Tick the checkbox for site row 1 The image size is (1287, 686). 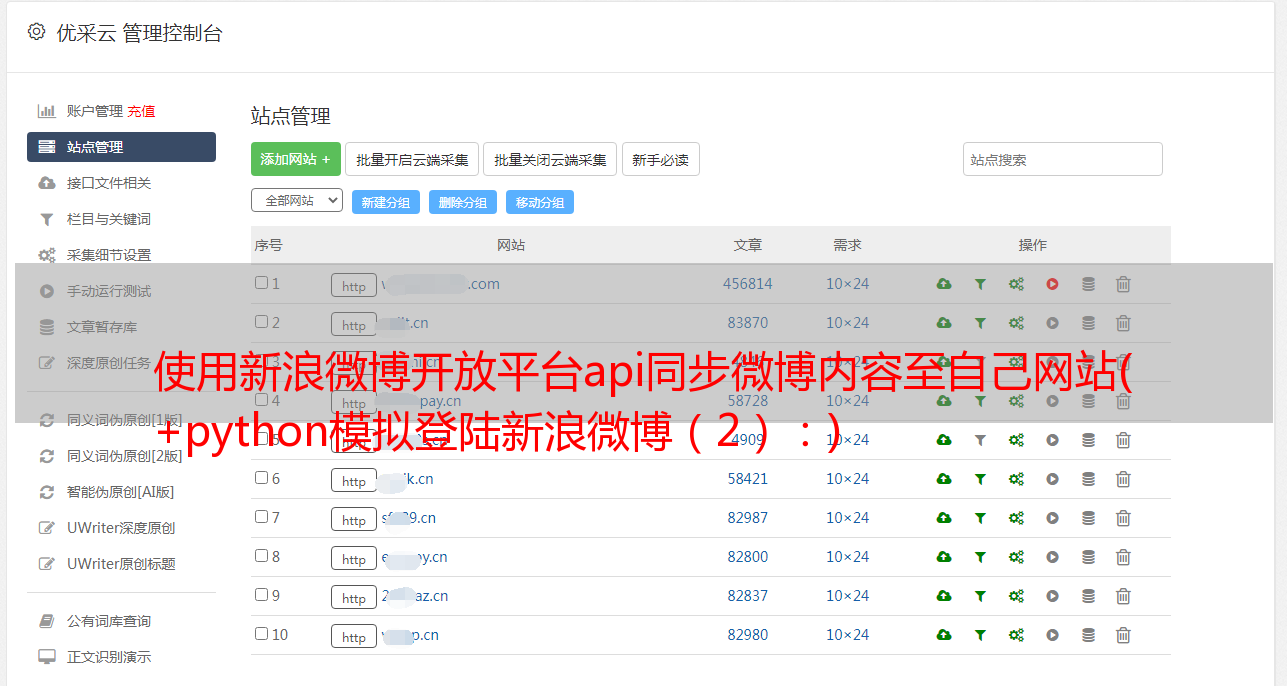coord(261,283)
